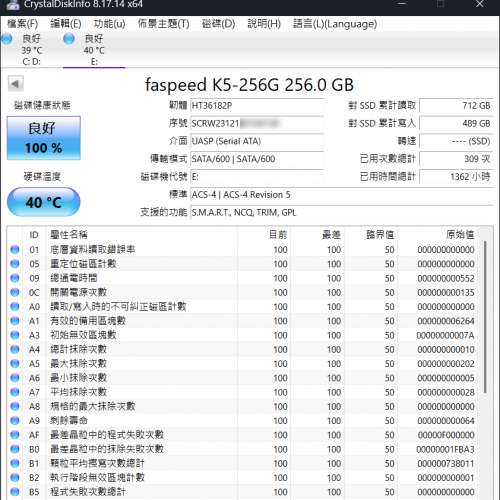The height and width of the screenshot is (500, 500).
Task: Click the status orb of attribute B0
Action: pos(15,449)
